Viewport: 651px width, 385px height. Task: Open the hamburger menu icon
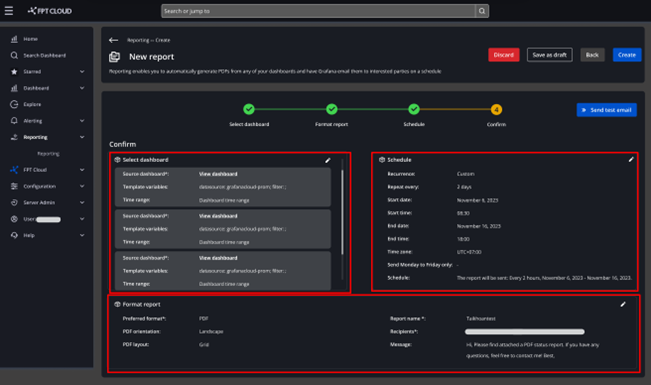pyautogui.click(x=9, y=11)
